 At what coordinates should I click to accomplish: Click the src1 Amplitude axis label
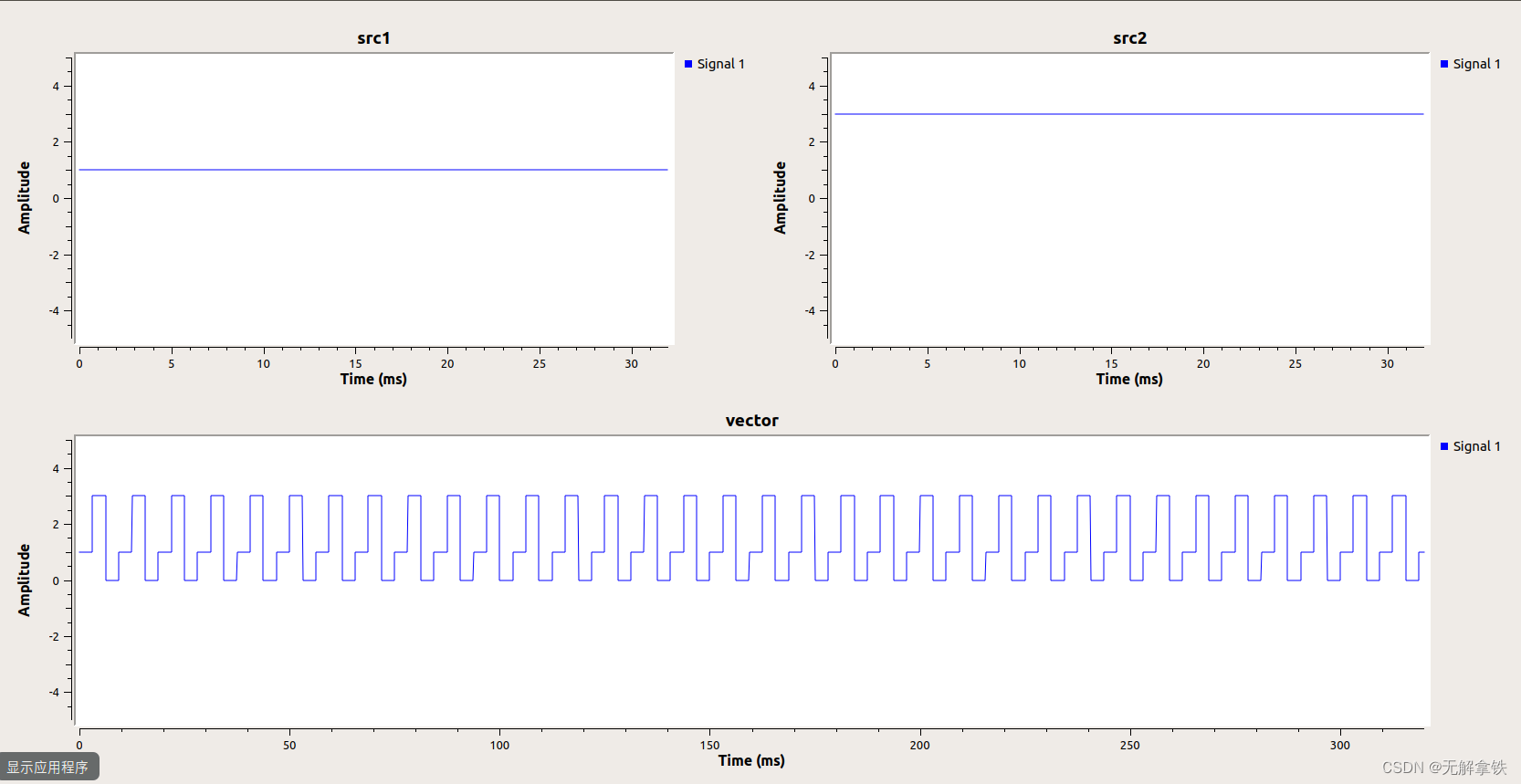tap(25, 198)
